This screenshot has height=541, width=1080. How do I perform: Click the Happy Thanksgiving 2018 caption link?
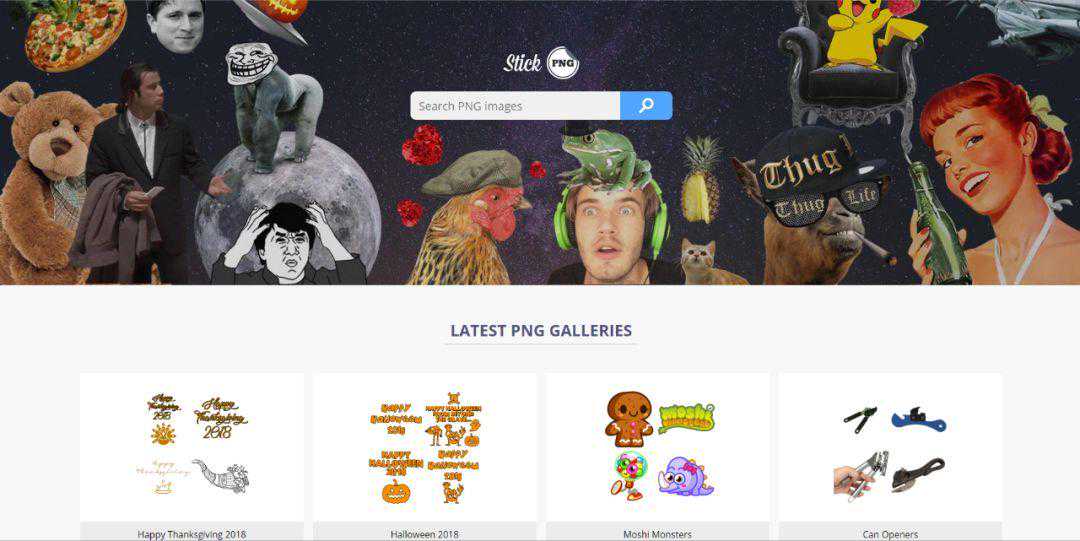pyautogui.click(x=191, y=534)
